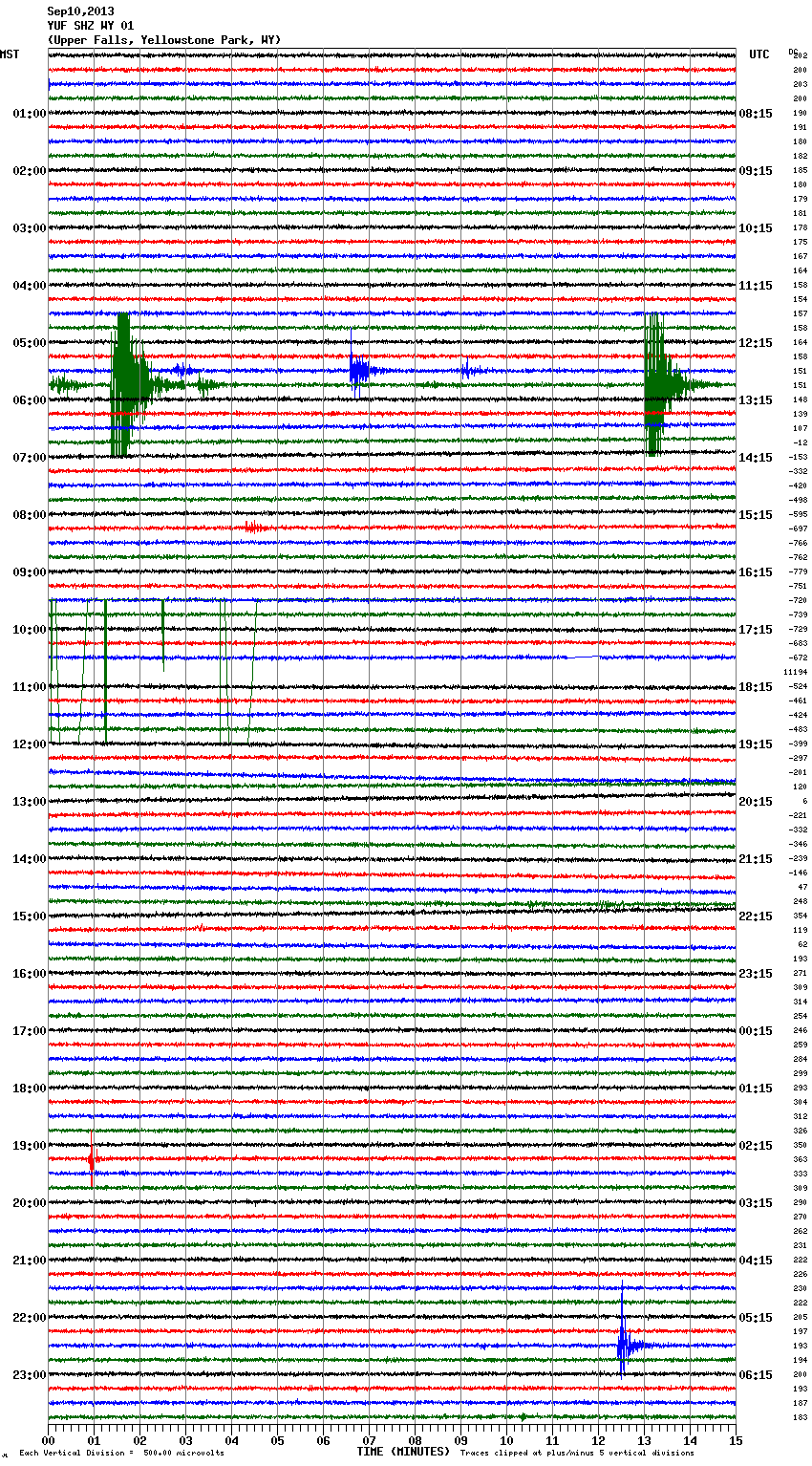The height and width of the screenshot is (1466, 812).
Task: Select the 12:00 MST hour label
Action: (x=30, y=744)
